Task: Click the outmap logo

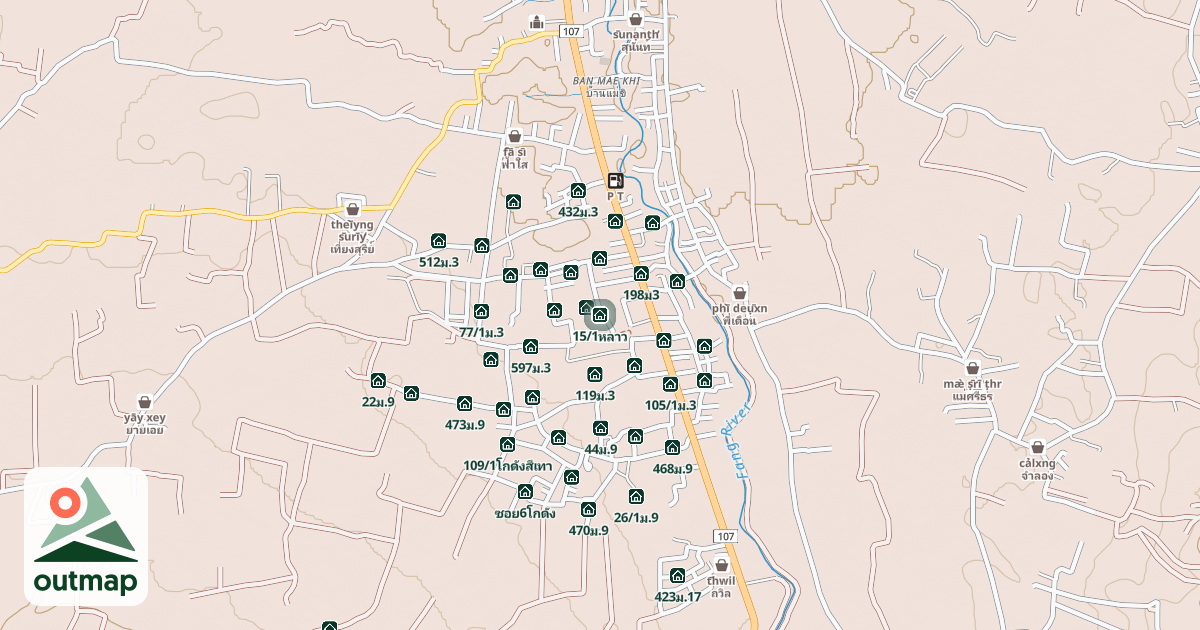Action: [x=86, y=536]
